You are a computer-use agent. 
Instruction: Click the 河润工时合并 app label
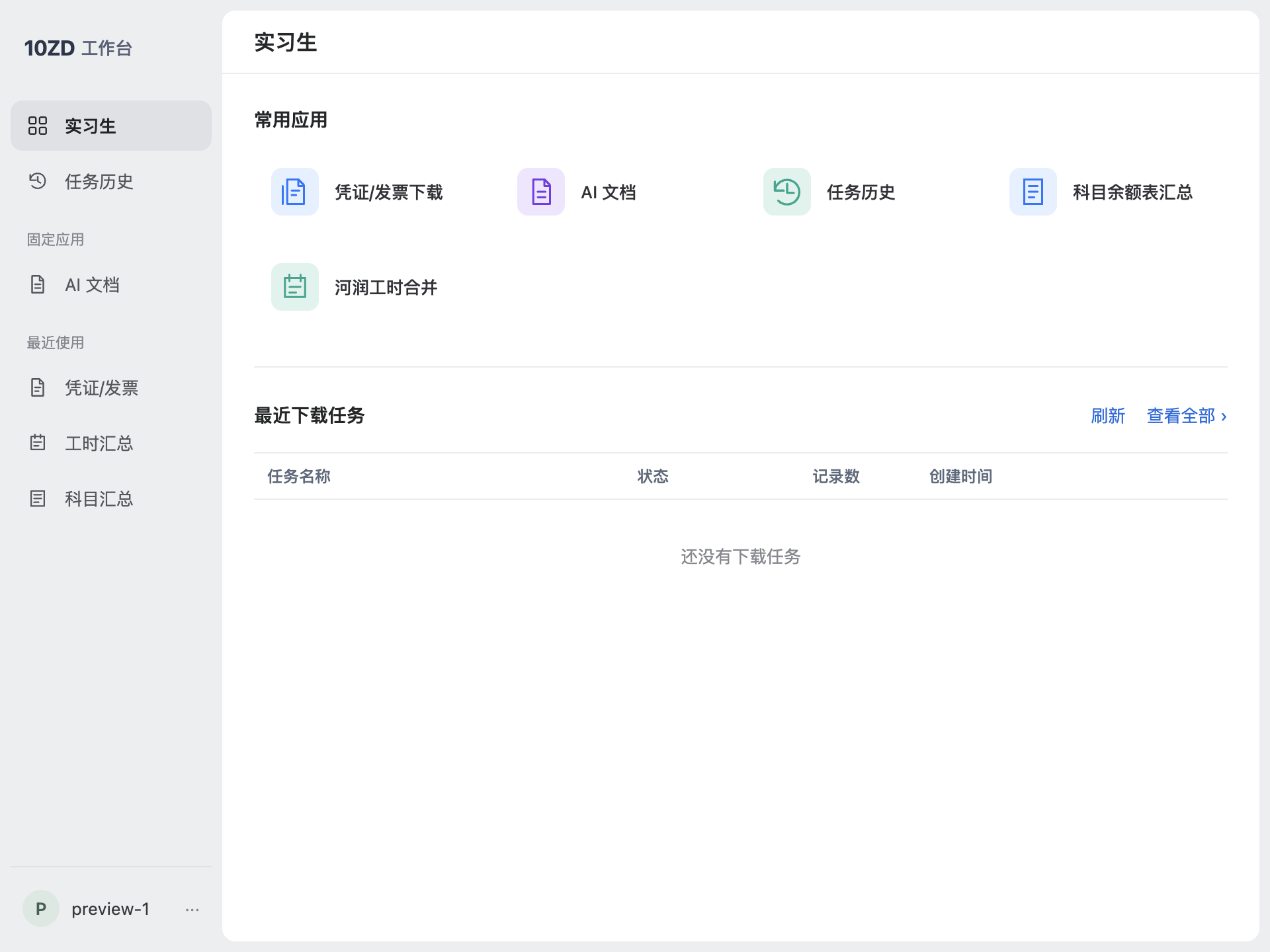[x=386, y=288]
